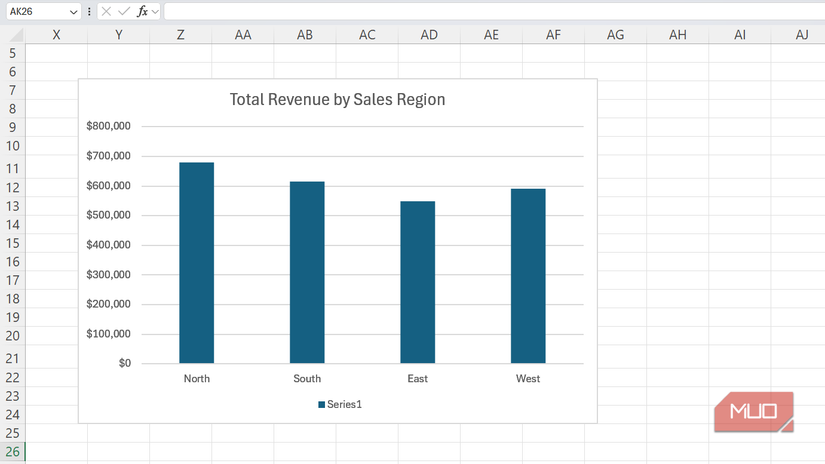Select column AC header

click(x=367, y=35)
